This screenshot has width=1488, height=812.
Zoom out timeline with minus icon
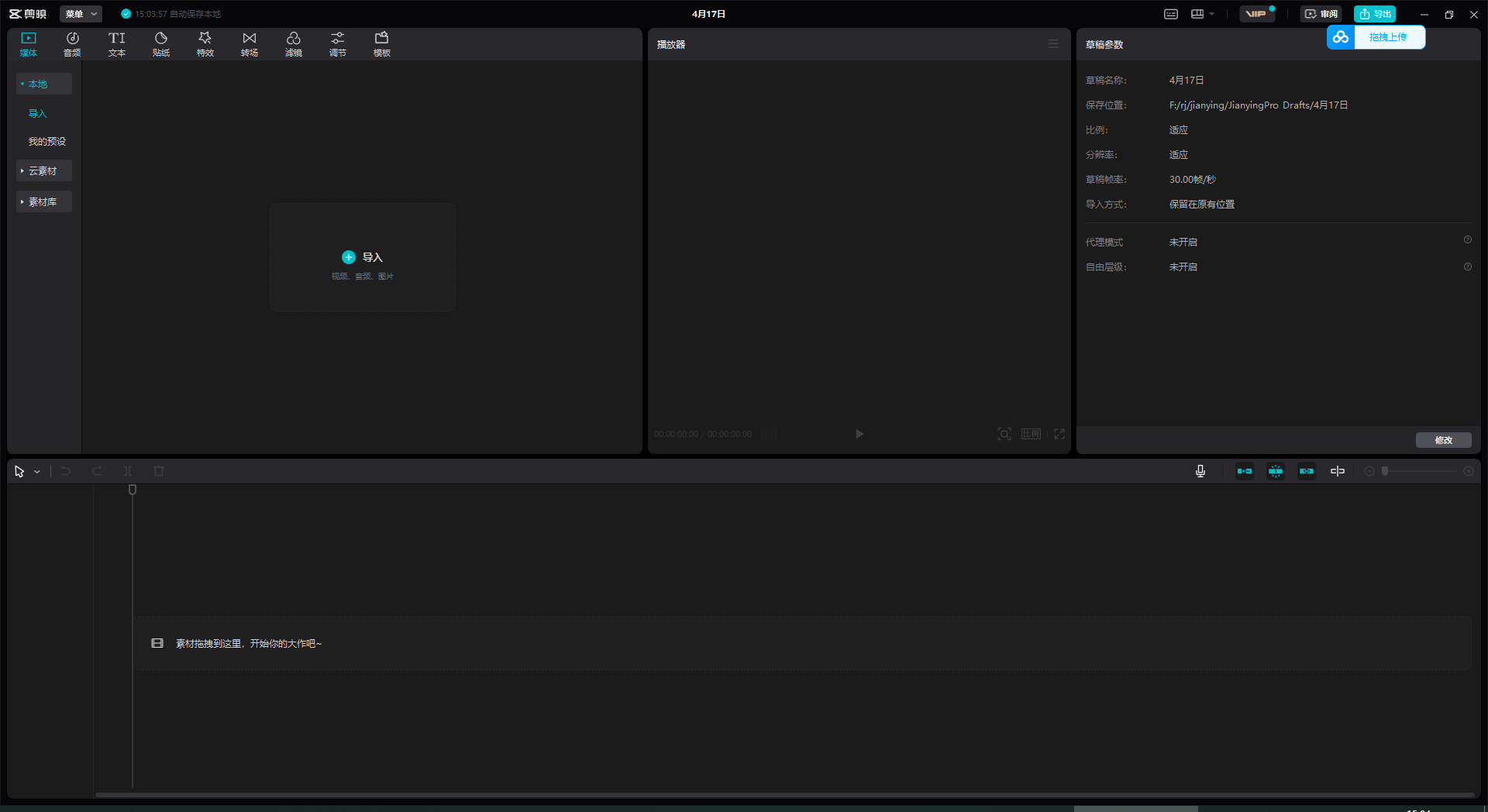click(x=1369, y=471)
